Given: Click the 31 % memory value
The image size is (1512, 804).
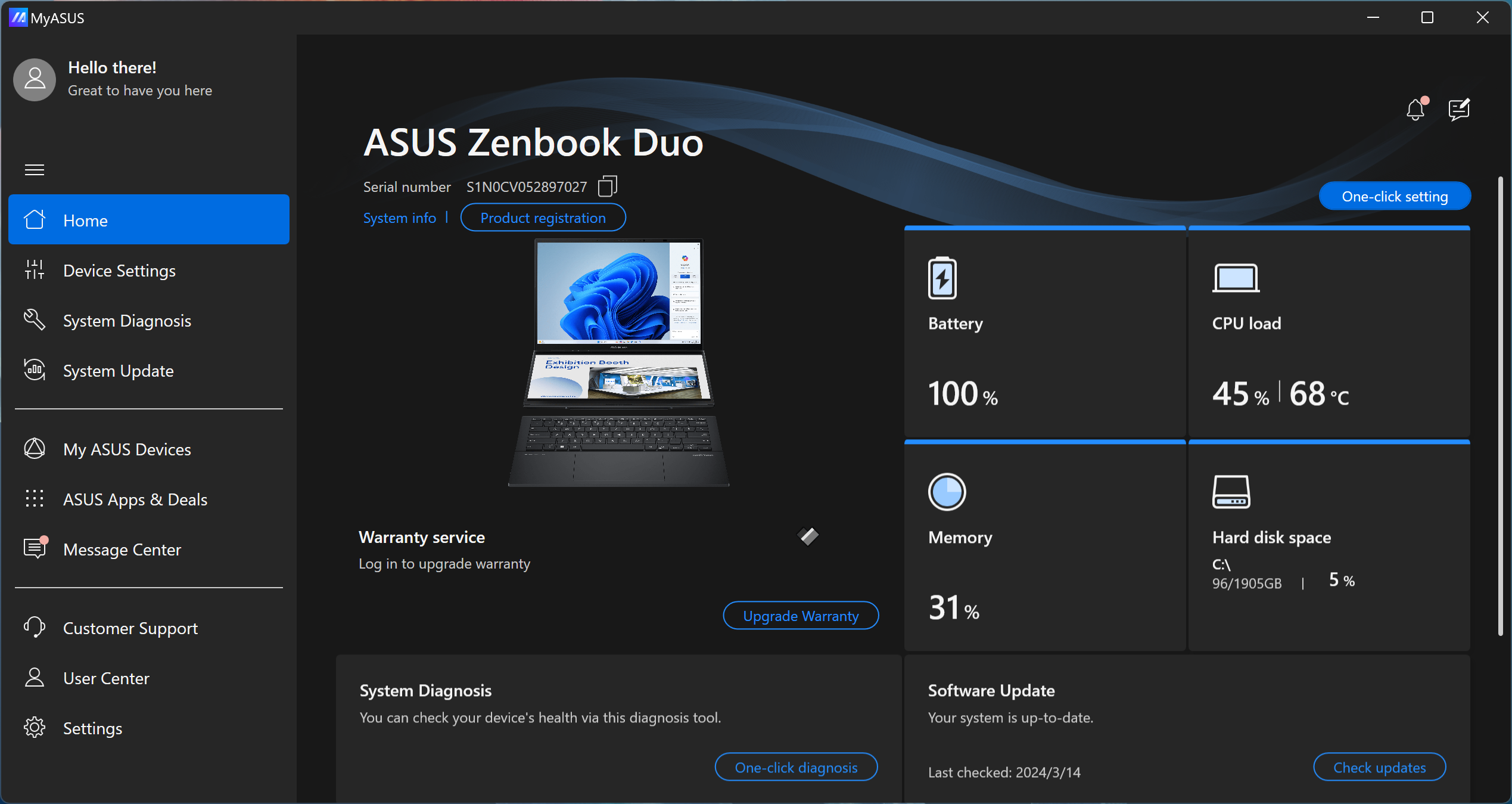Looking at the screenshot, I should 954,607.
